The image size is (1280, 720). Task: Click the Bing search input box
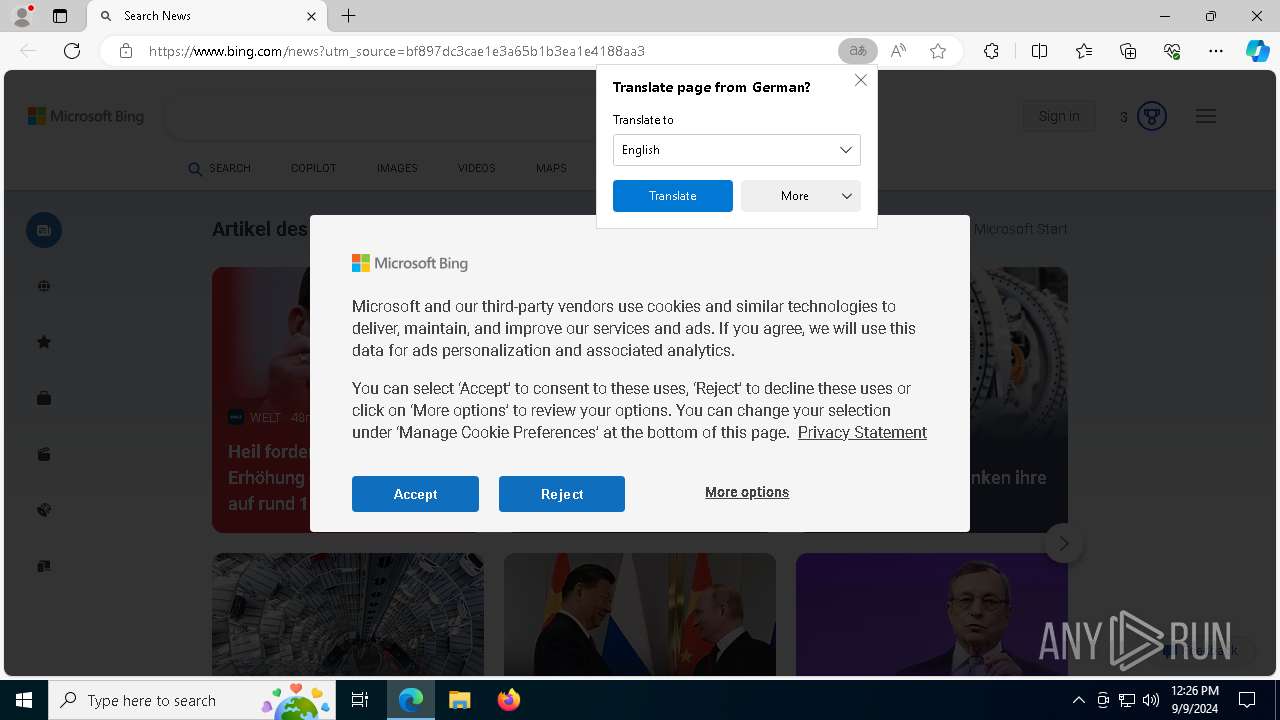(380, 117)
